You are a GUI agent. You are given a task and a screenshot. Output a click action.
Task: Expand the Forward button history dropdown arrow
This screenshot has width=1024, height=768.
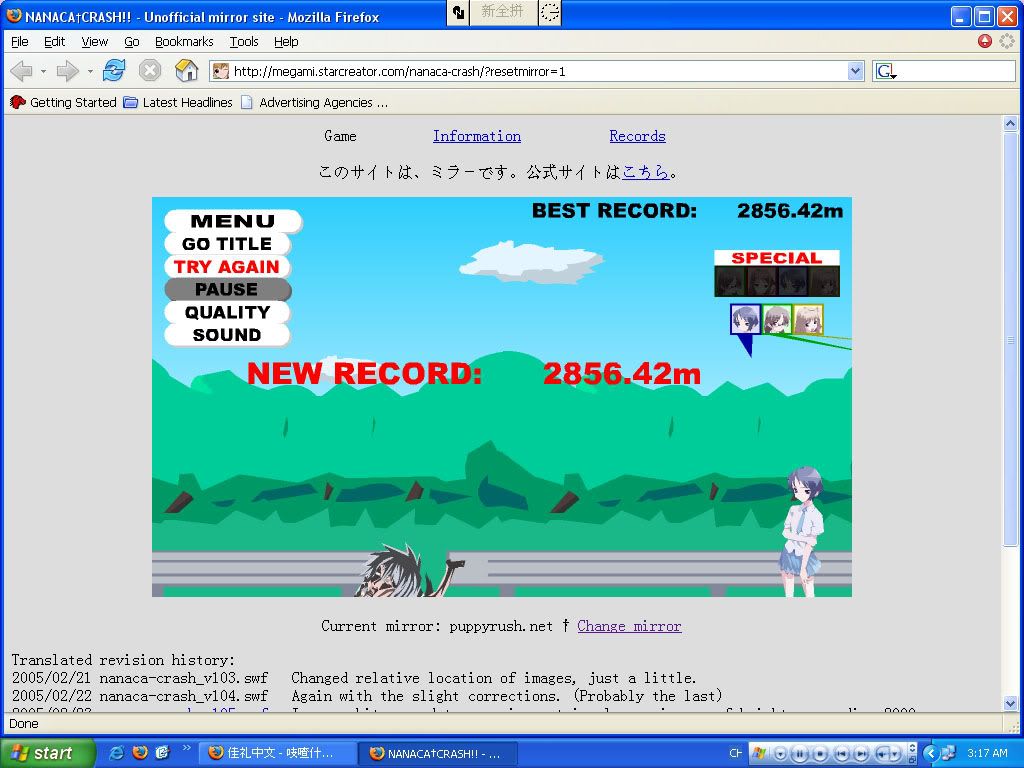(x=90, y=71)
